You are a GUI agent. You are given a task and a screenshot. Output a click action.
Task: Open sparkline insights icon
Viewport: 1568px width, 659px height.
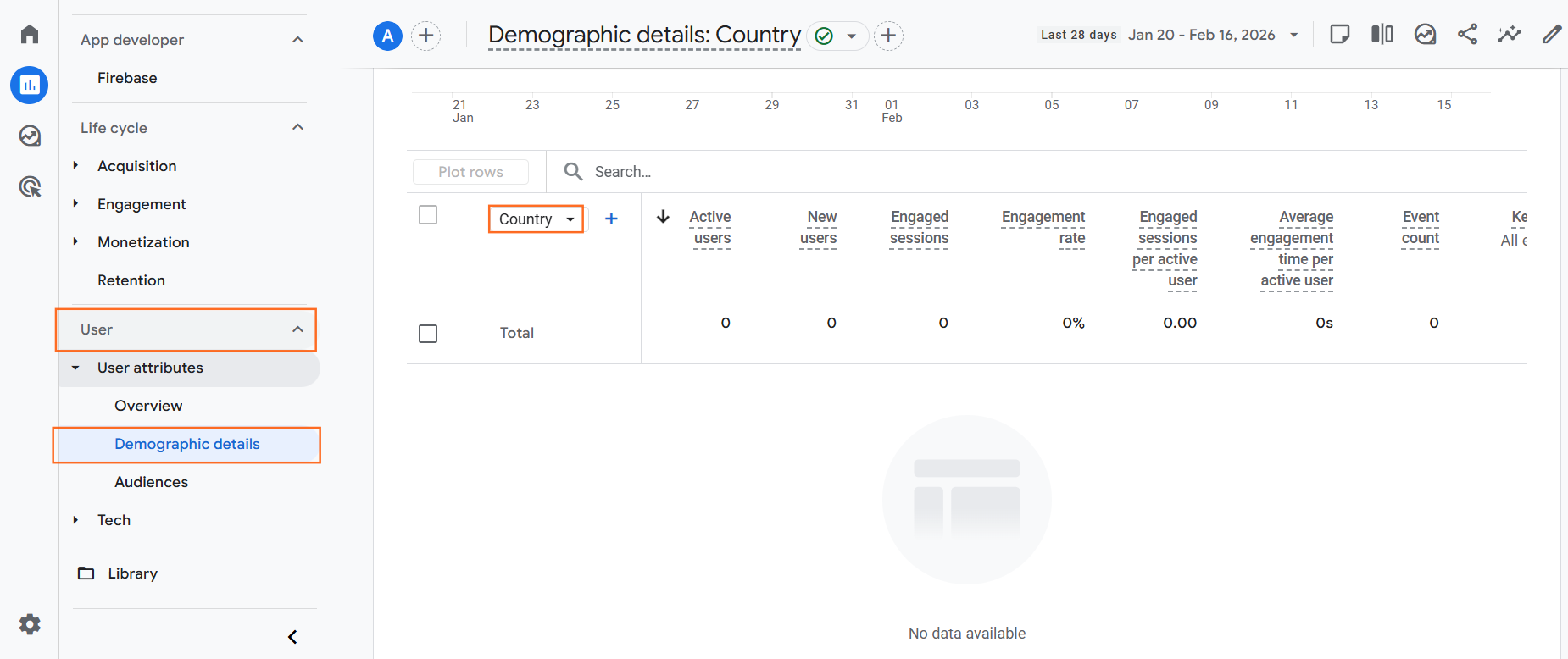tap(1510, 34)
